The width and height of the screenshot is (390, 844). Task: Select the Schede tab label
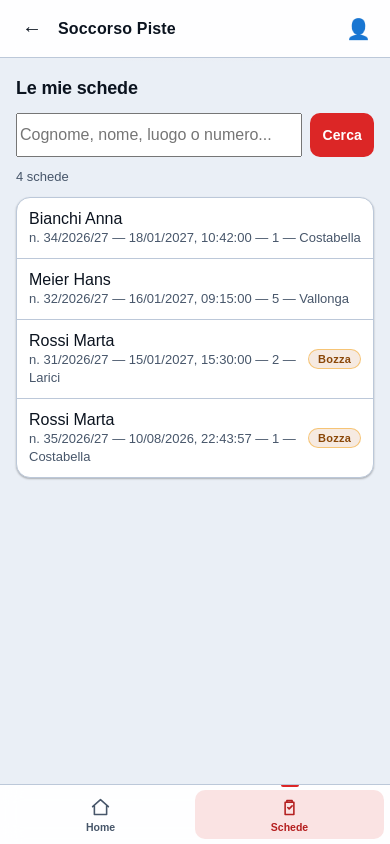pyautogui.click(x=289, y=827)
